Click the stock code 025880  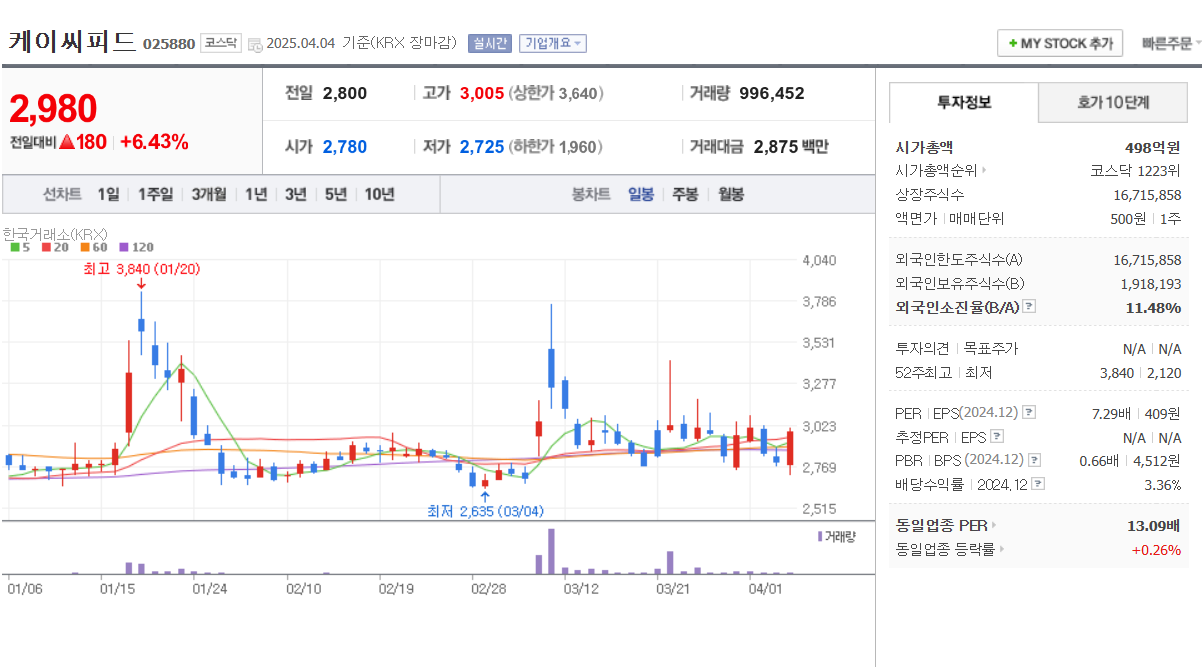[x=169, y=44]
